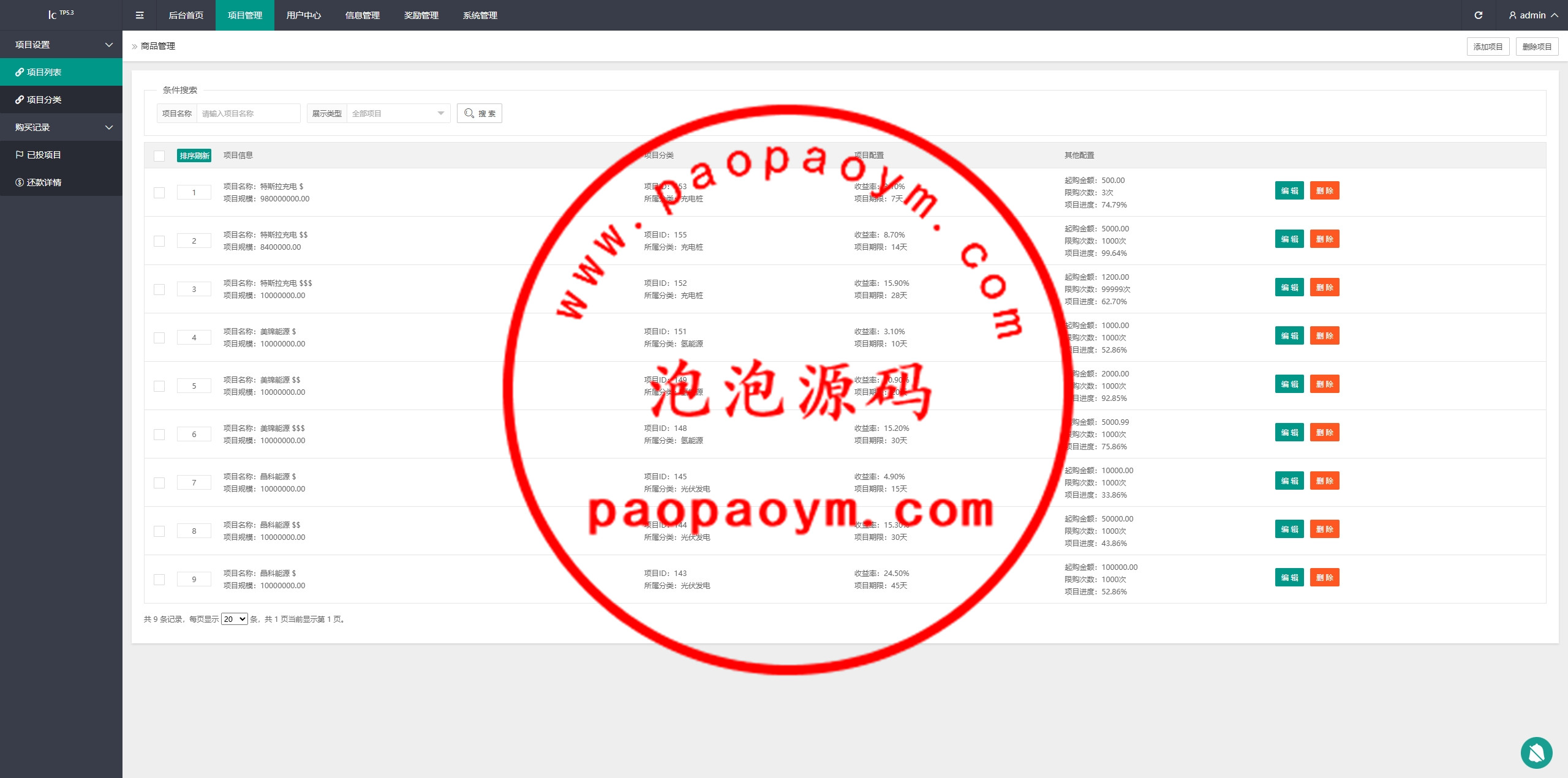Delete project with ID 145
Viewport: 1568px width, 778px height.
(x=1324, y=481)
